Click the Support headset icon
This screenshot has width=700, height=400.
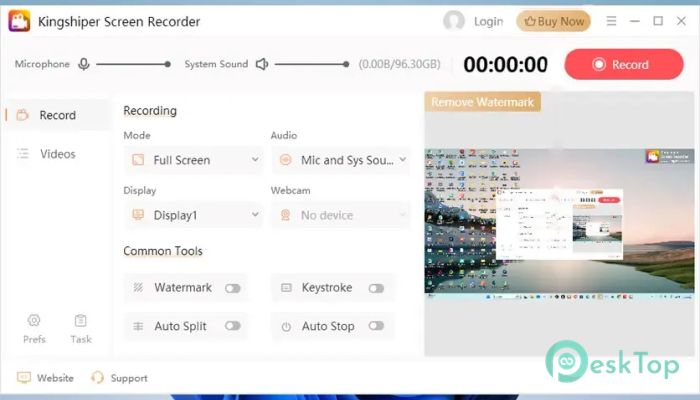[97, 378]
